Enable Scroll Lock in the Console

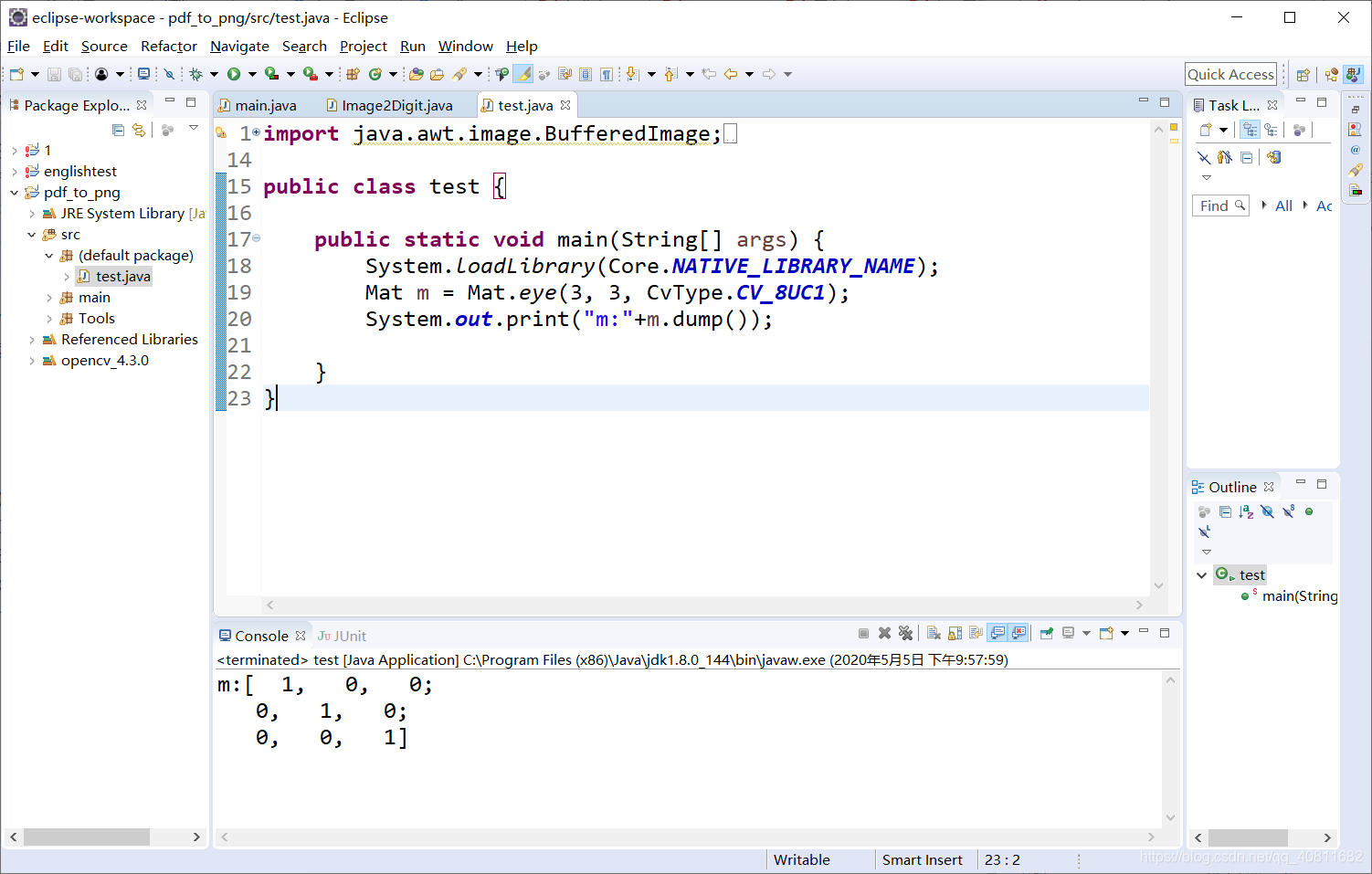955,633
